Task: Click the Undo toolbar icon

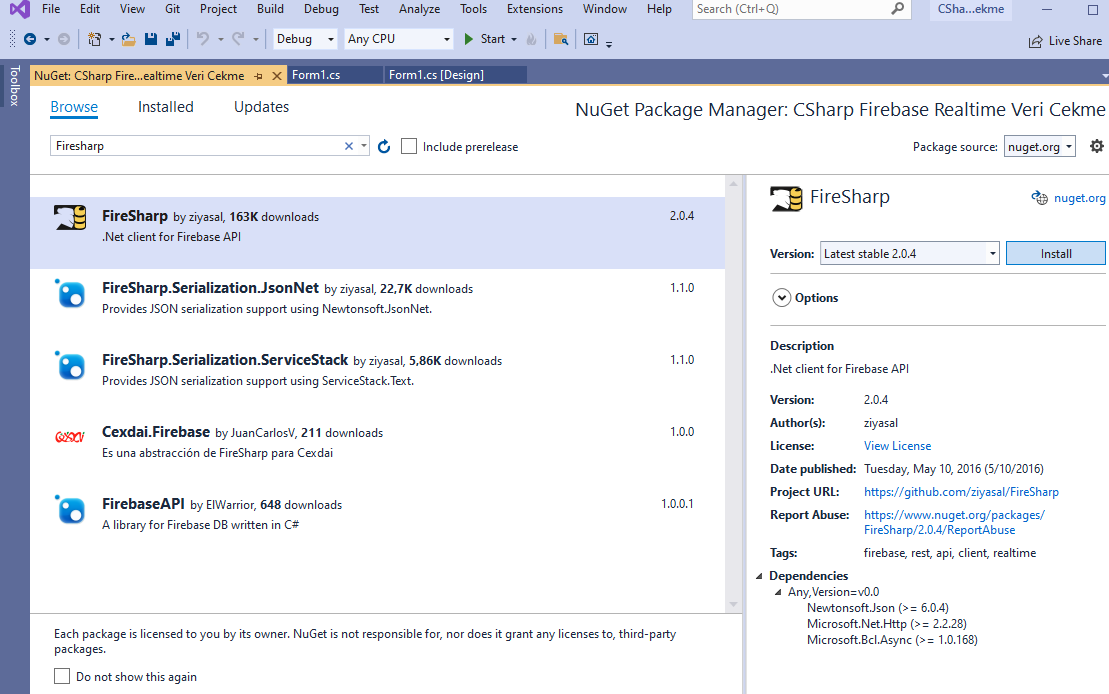Action: [x=203, y=39]
